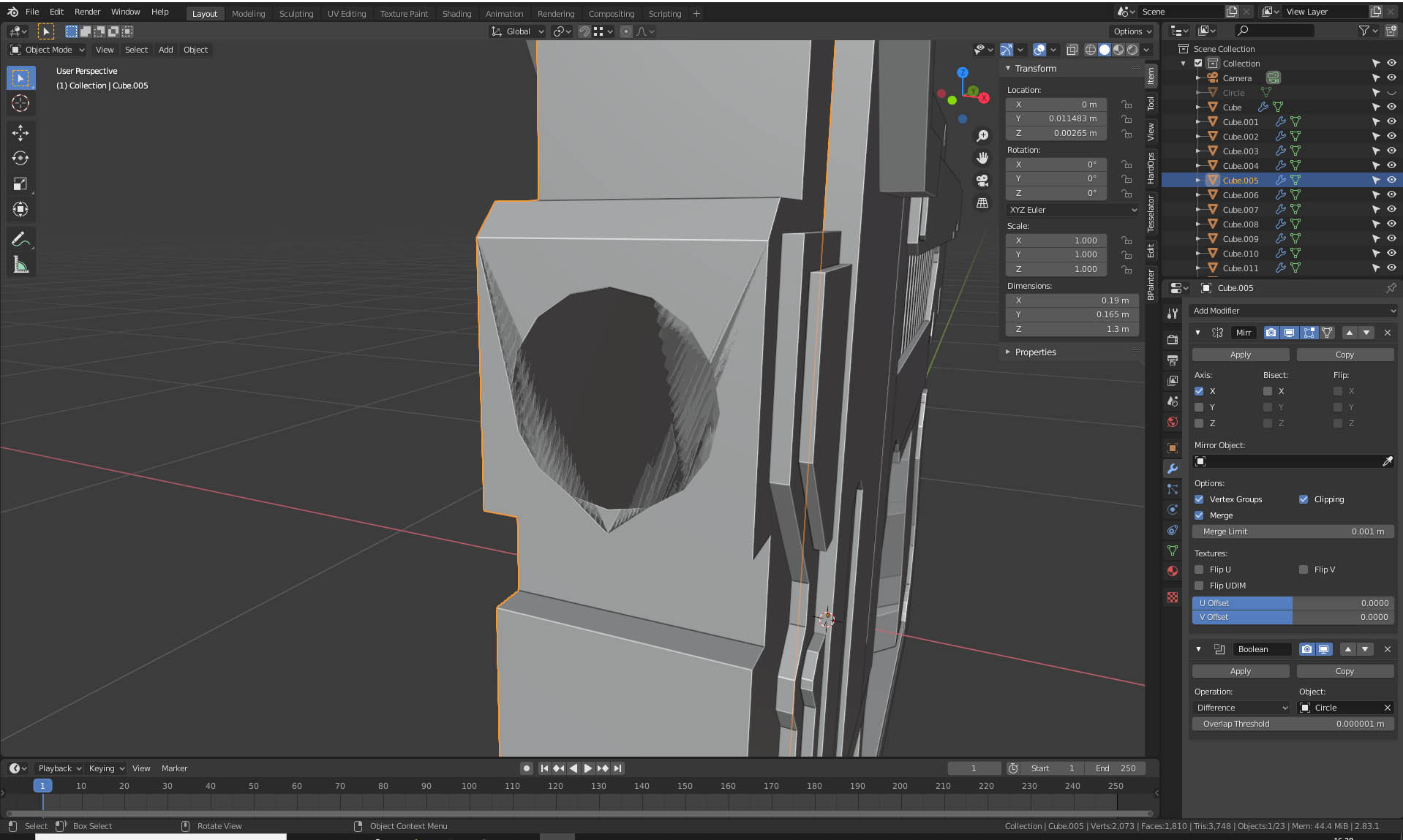The width and height of the screenshot is (1403, 840).
Task: Hide Cube.007 in the outliner
Action: [x=1391, y=209]
